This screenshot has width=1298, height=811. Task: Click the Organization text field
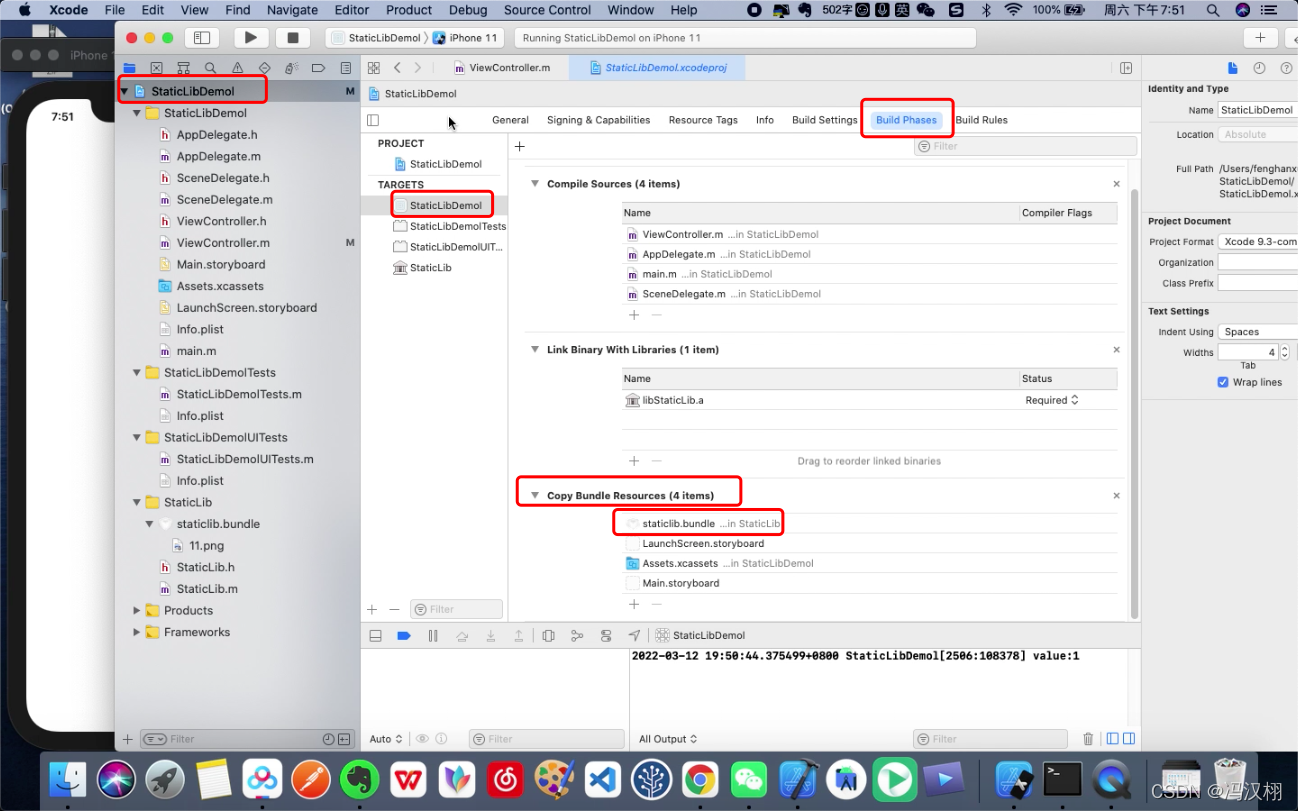pyautogui.click(x=1257, y=263)
